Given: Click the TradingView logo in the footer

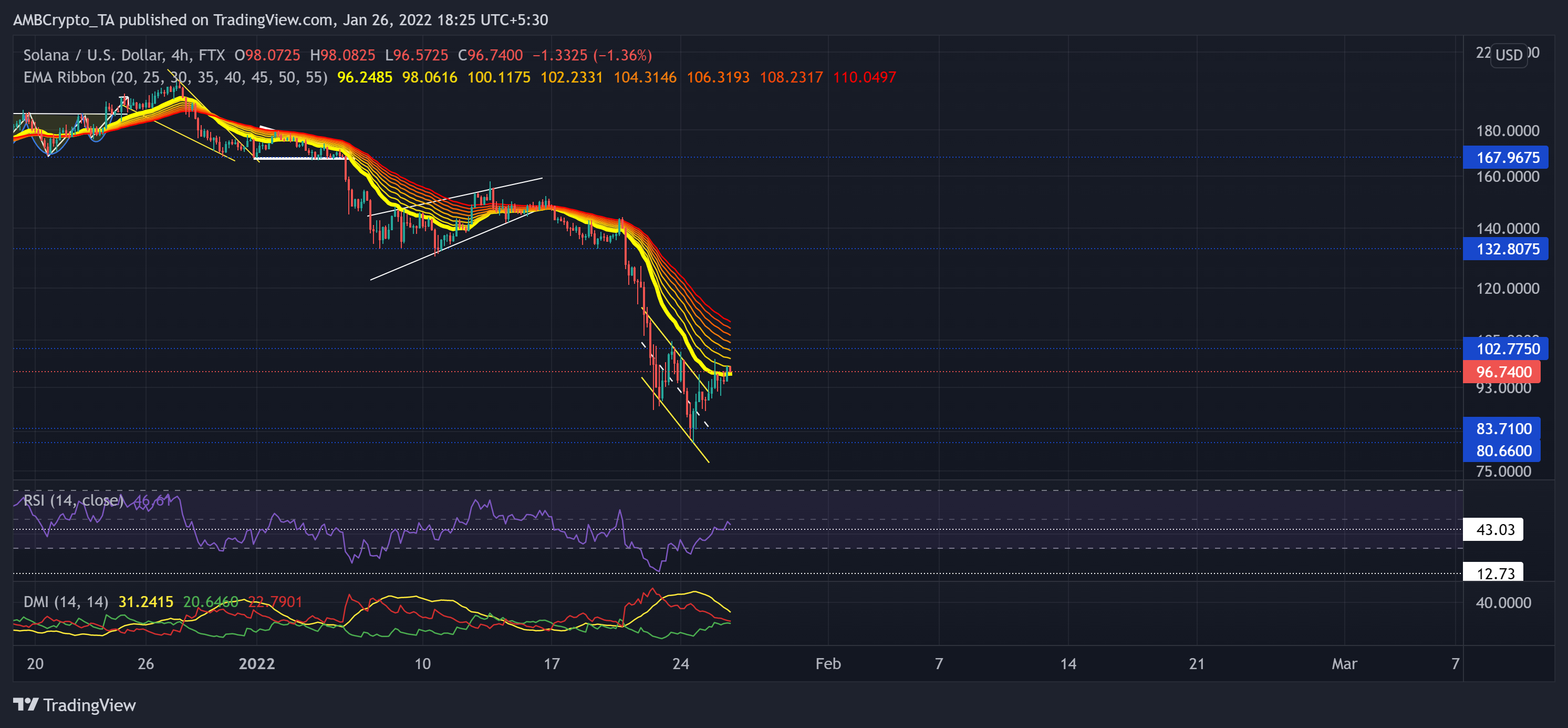Looking at the screenshot, I should (x=74, y=705).
